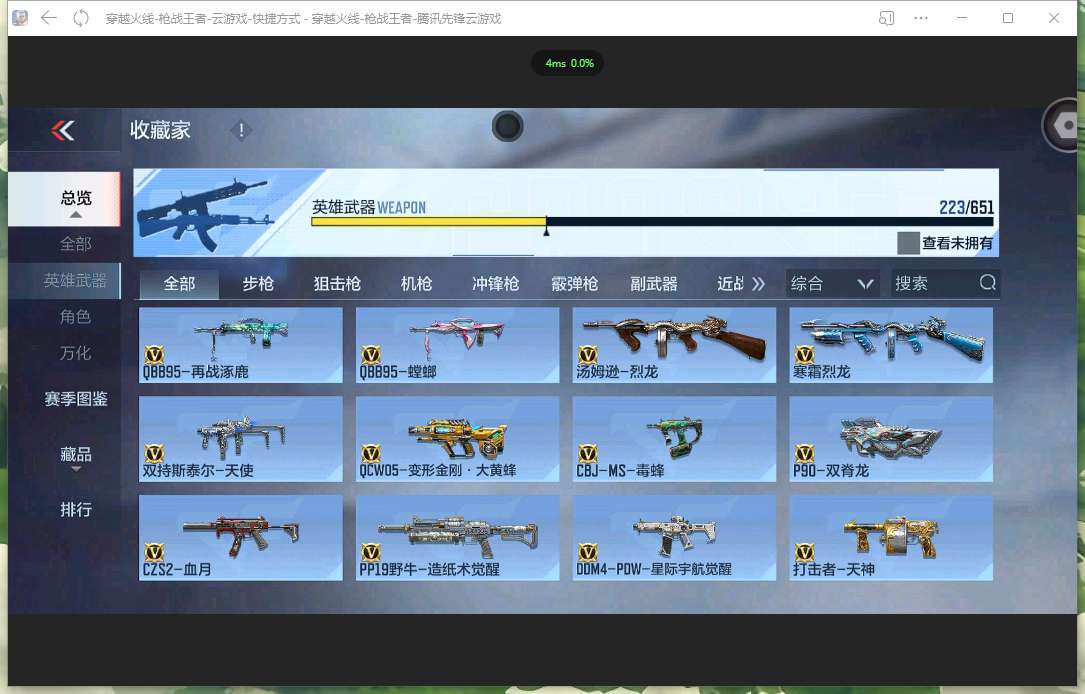Reload the page with the refresh icon
The width and height of the screenshot is (1085, 694).
click(x=81, y=18)
